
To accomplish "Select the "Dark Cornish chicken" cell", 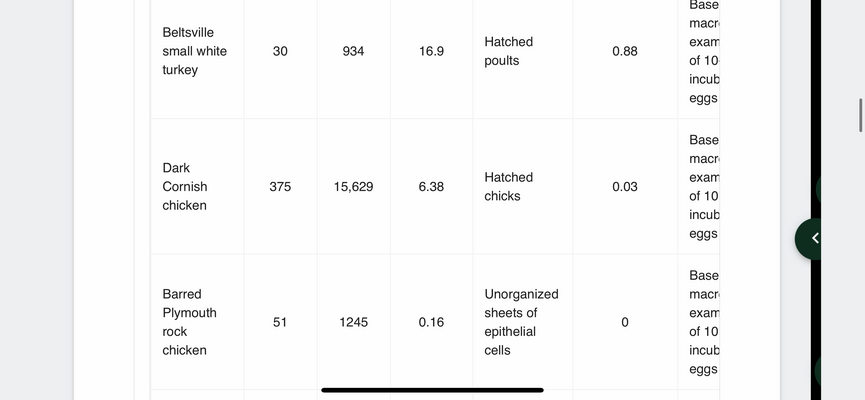I will tap(197, 186).
